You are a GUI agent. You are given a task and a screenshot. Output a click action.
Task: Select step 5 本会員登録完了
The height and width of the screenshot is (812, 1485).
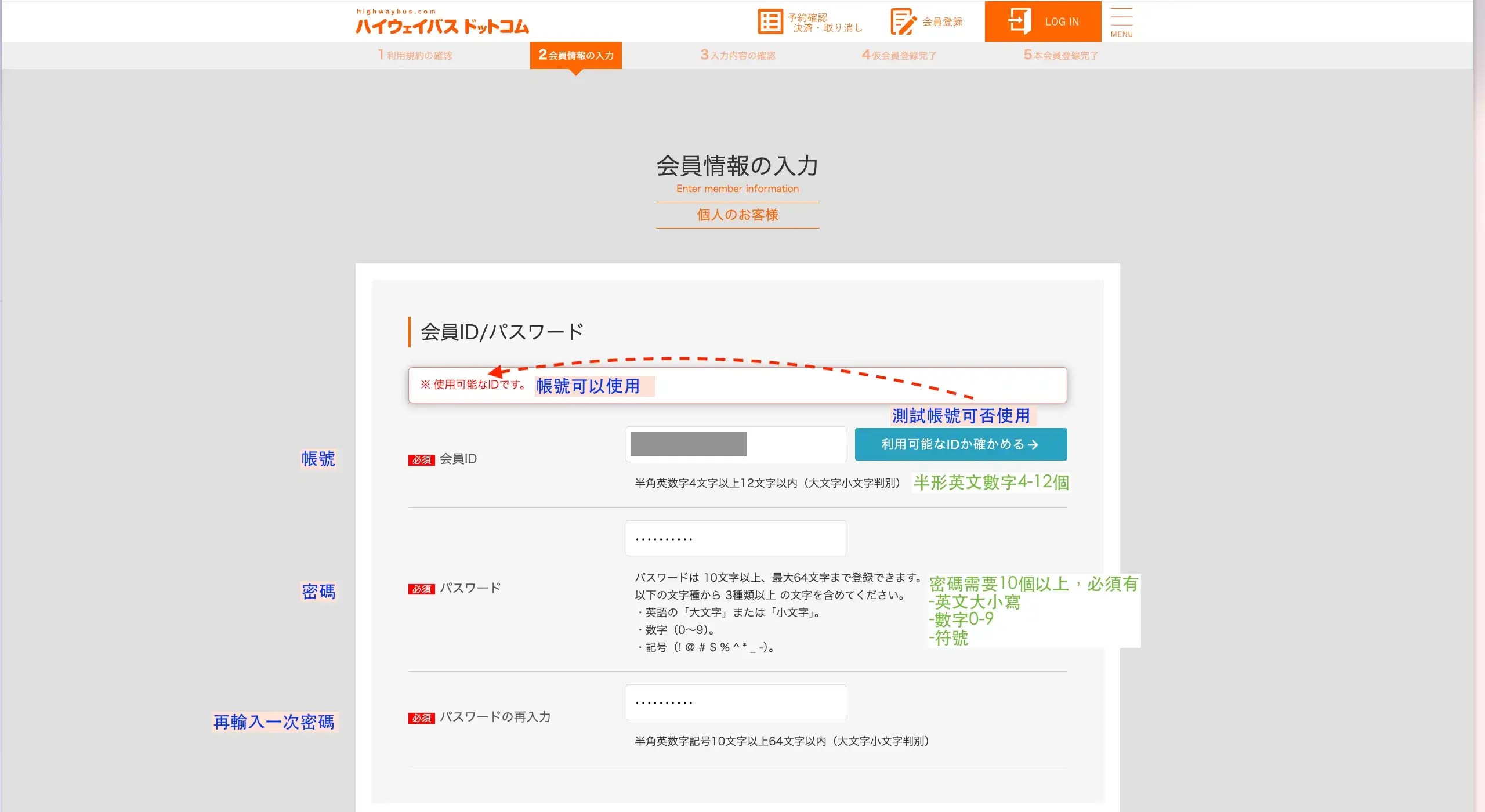[x=1059, y=55]
